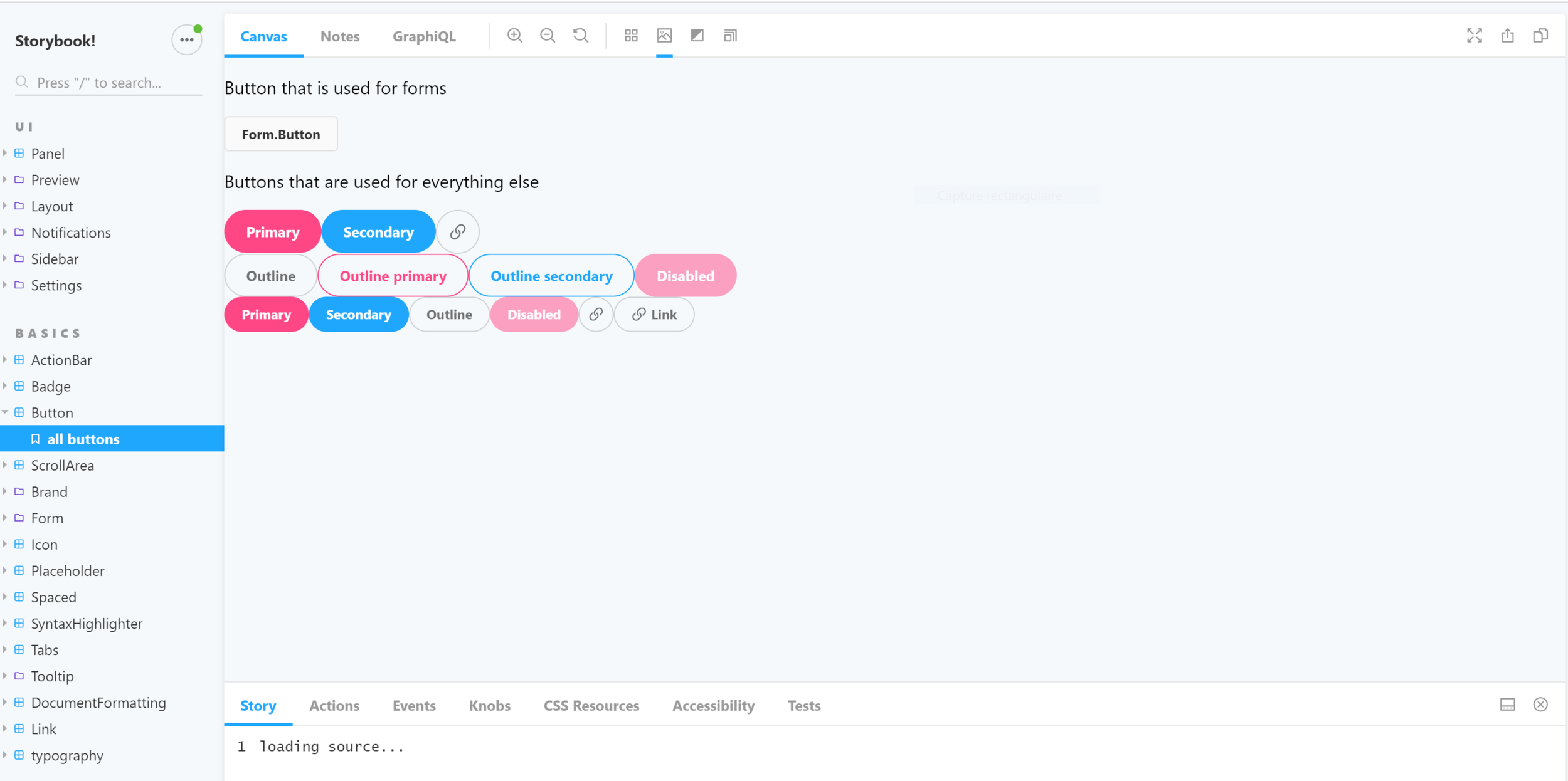1568x781 pixels.
Task: Click the Outline primary button
Action: click(393, 276)
